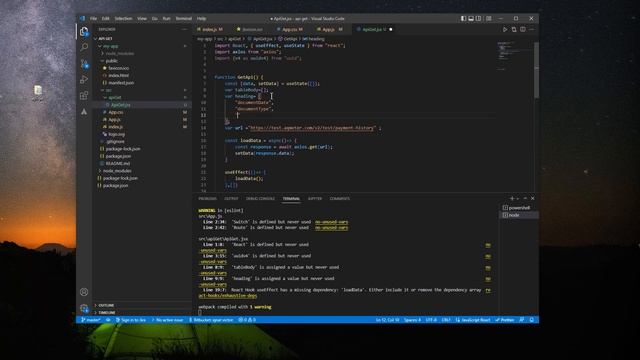Click the master branch indicator in status bar
Screen dimensions: 640x360
point(91,320)
